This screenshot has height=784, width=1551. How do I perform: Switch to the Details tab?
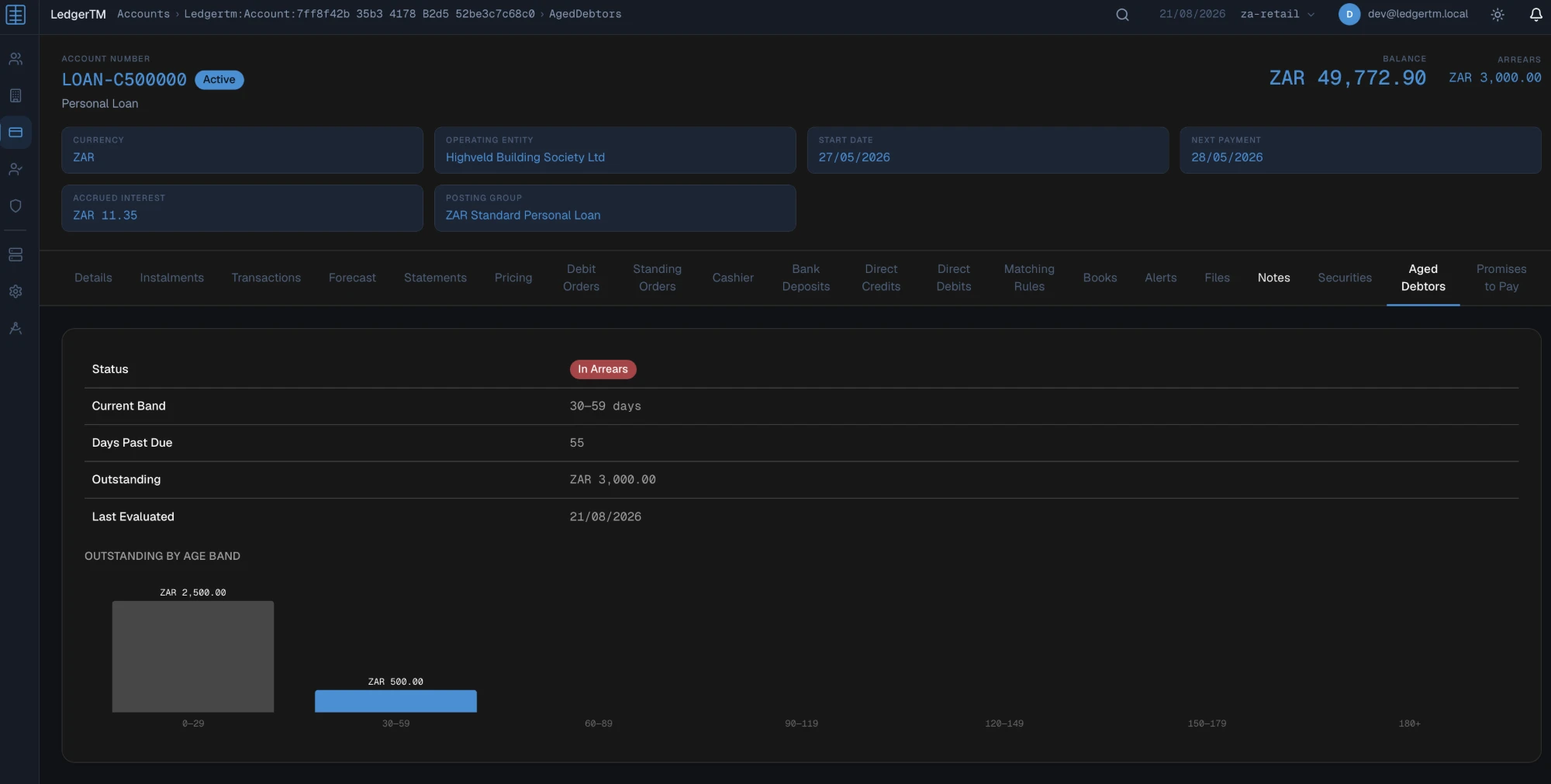93,278
